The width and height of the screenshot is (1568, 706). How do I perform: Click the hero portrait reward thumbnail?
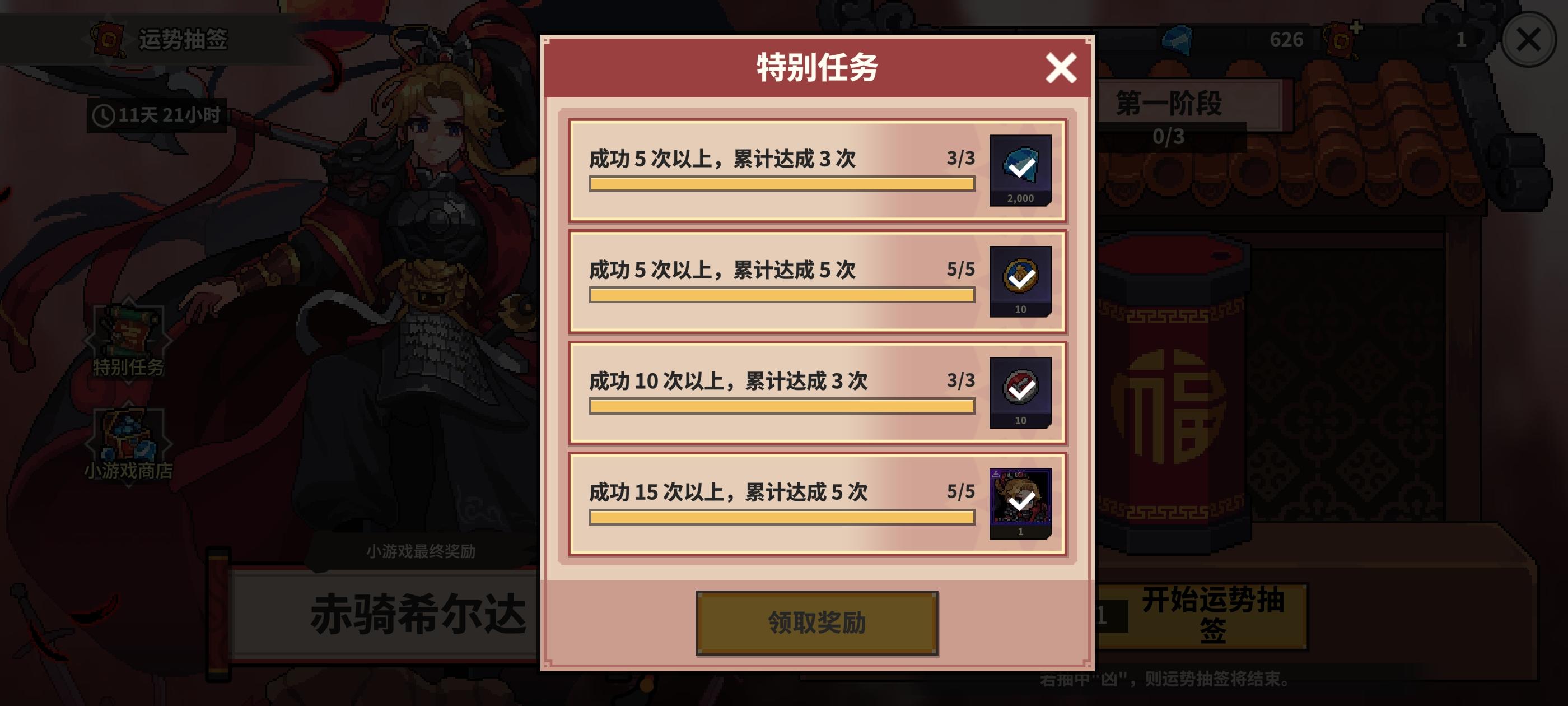click(x=1020, y=503)
